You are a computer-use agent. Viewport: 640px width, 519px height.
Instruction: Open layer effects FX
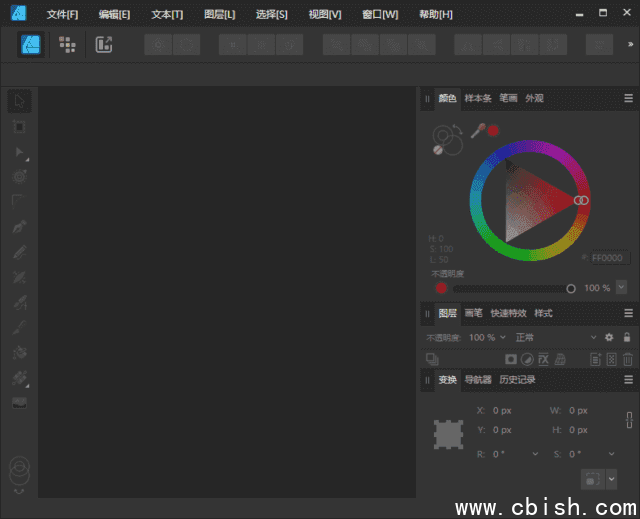click(544, 359)
